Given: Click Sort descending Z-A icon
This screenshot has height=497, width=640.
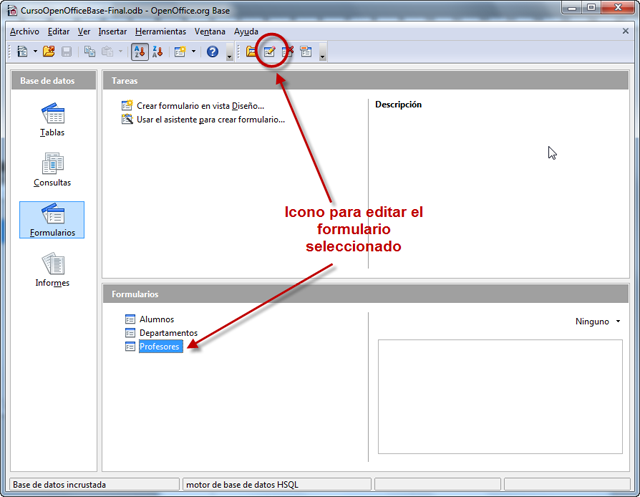Looking at the screenshot, I should click(x=158, y=52).
